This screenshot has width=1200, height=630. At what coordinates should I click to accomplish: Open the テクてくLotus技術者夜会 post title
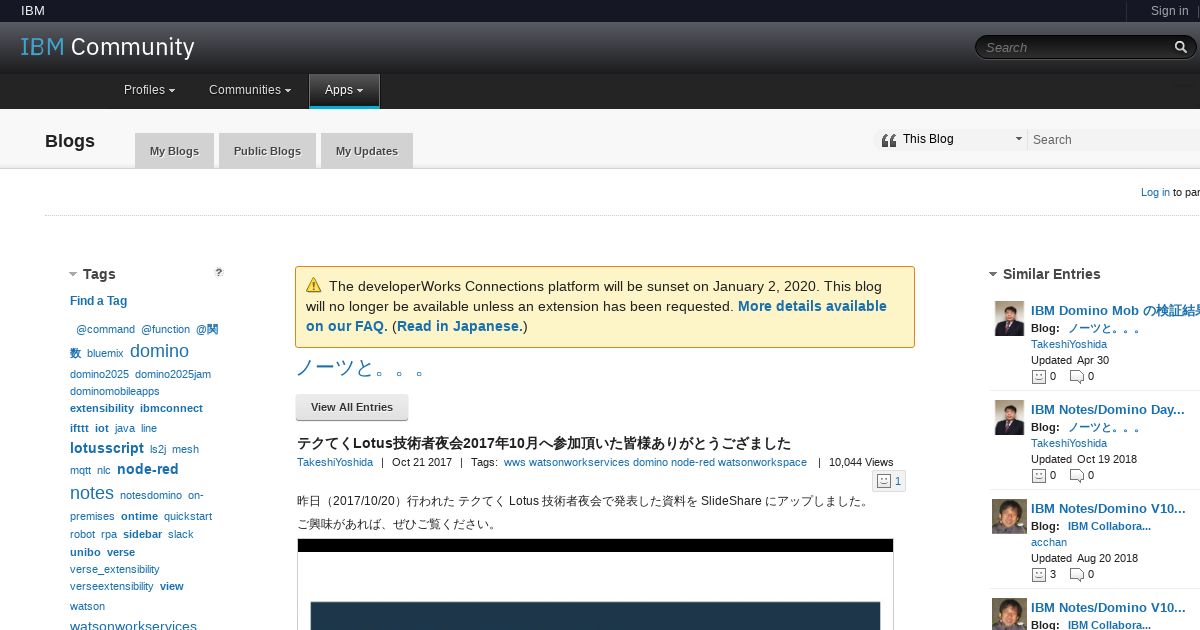pos(544,443)
